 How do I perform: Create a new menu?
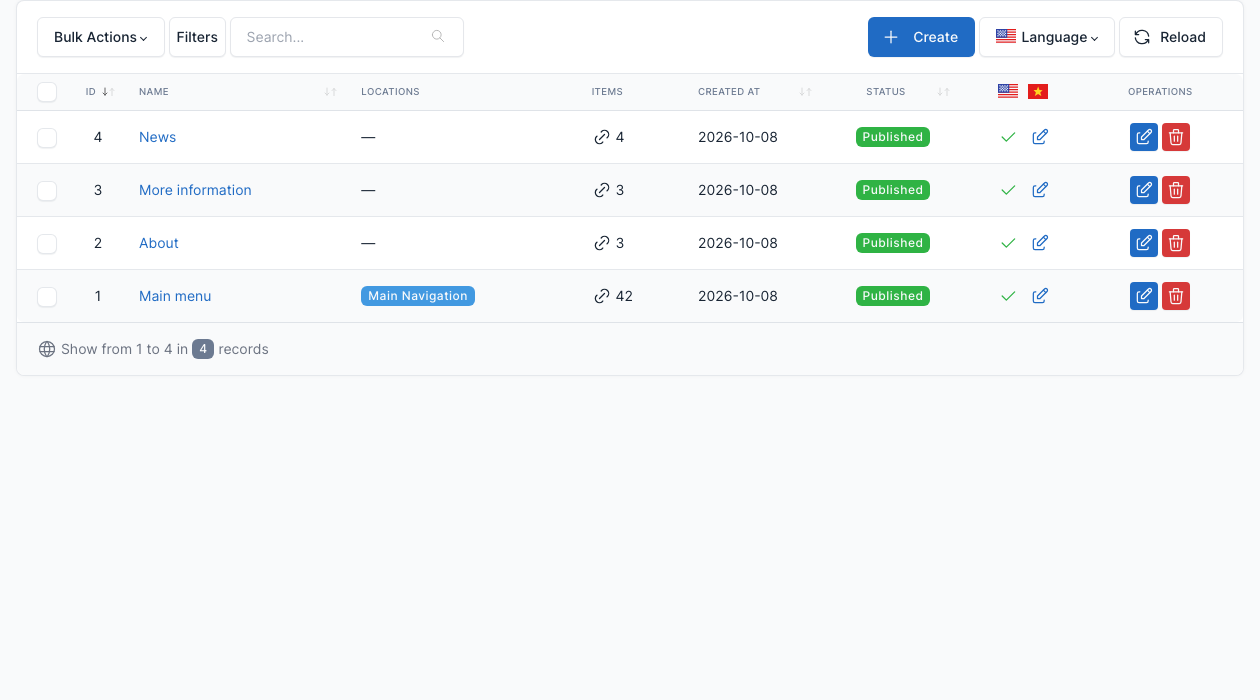[921, 37]
